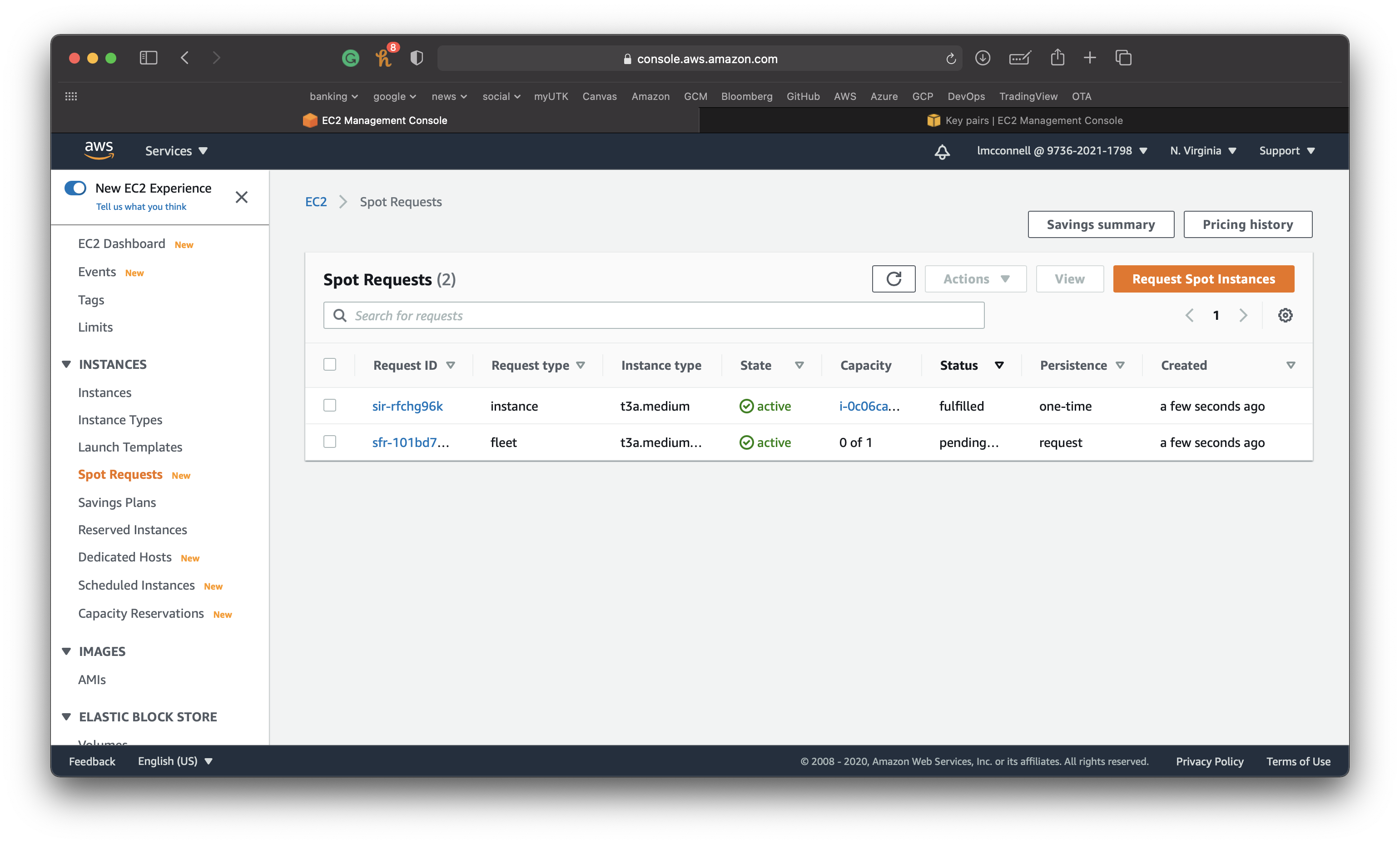Open request sir-rfchg96k link
This screenshot has width=1400, height=844.
tap(407, 406)
